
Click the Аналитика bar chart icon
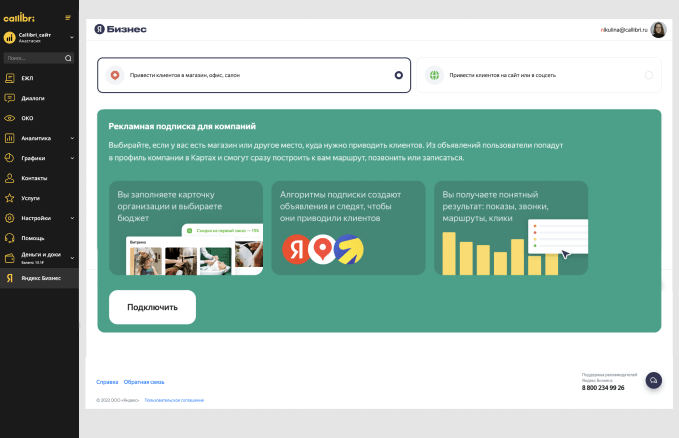coord(10,138)
